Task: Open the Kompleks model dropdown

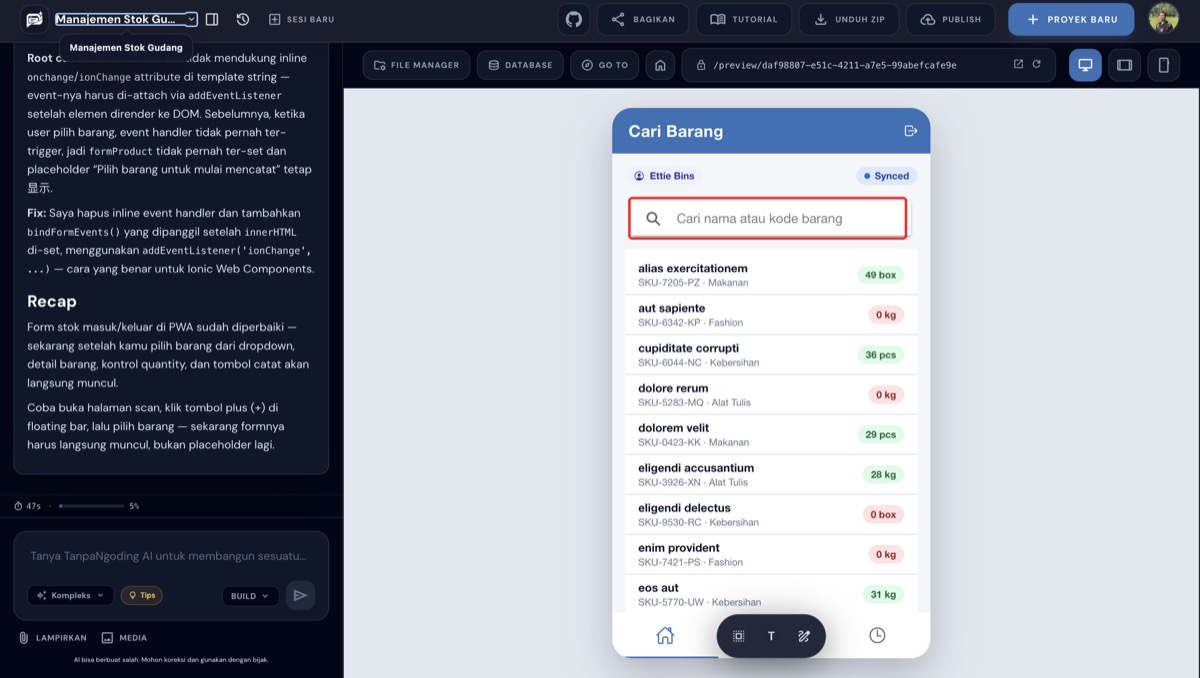Action: (x=70, y=595)
